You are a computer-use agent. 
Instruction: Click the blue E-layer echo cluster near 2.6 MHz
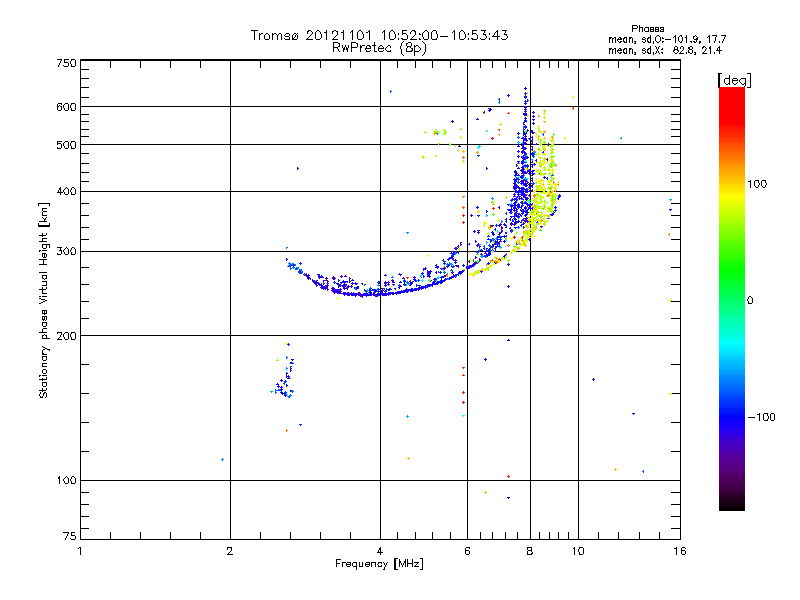[285, 378]
